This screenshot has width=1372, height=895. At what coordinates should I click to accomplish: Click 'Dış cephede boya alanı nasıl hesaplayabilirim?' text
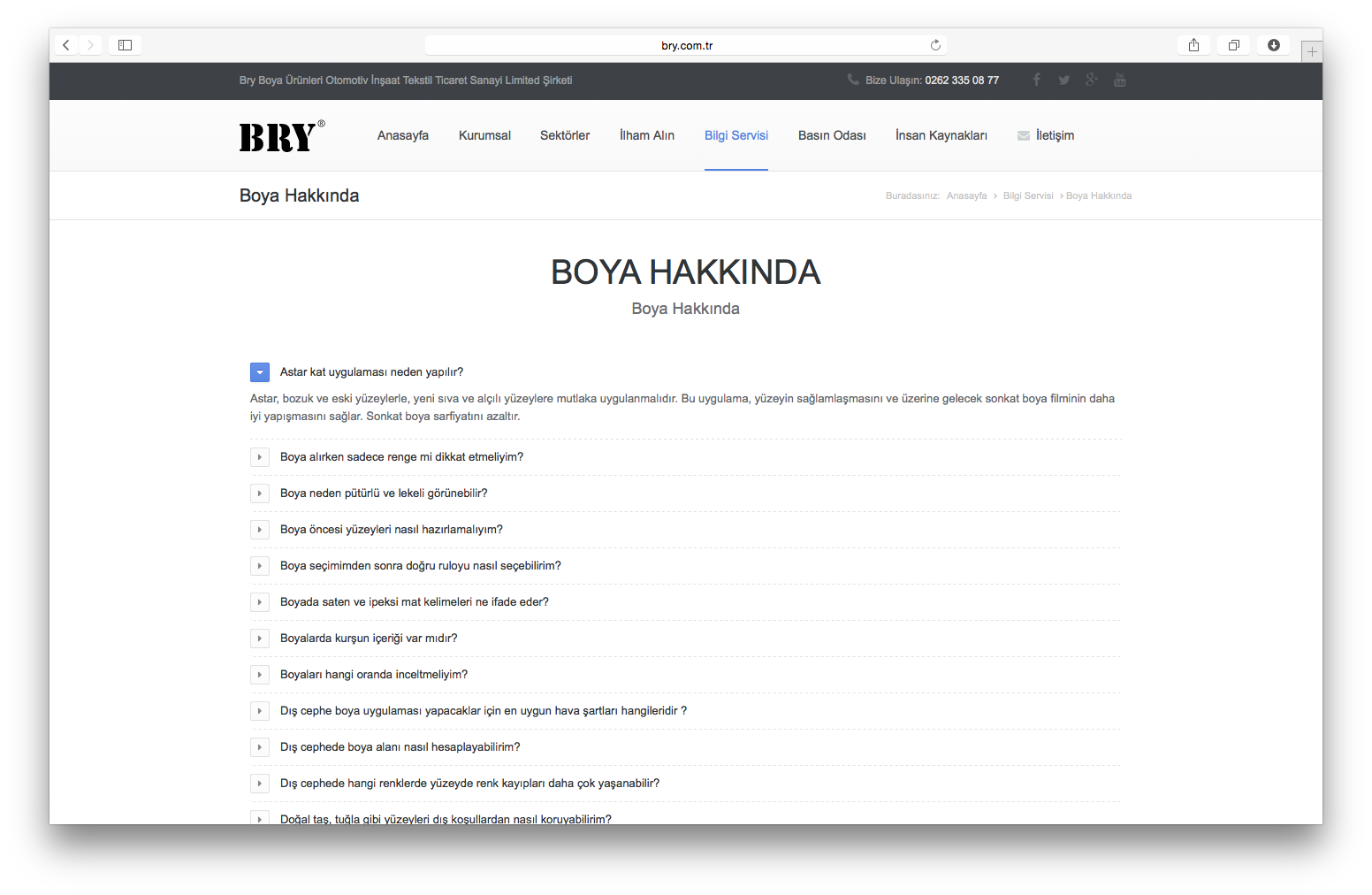click(x=400, y=747)
